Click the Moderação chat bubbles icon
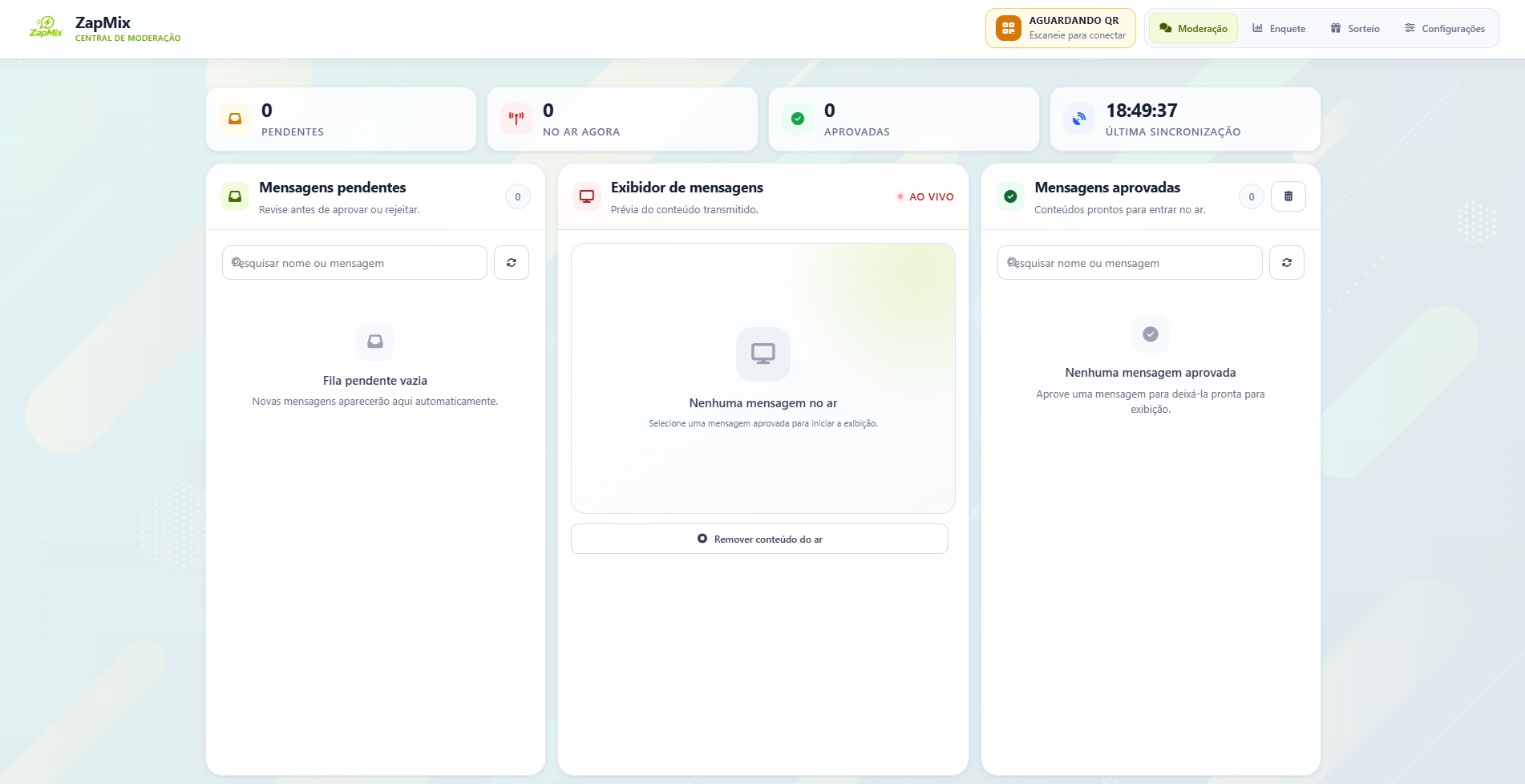The width and height of the screenshot is (1525, 784). [x=1166, y=28]
